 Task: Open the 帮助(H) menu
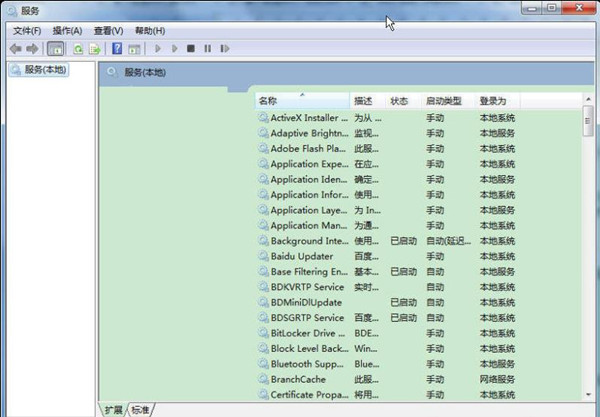coord(149,30)
